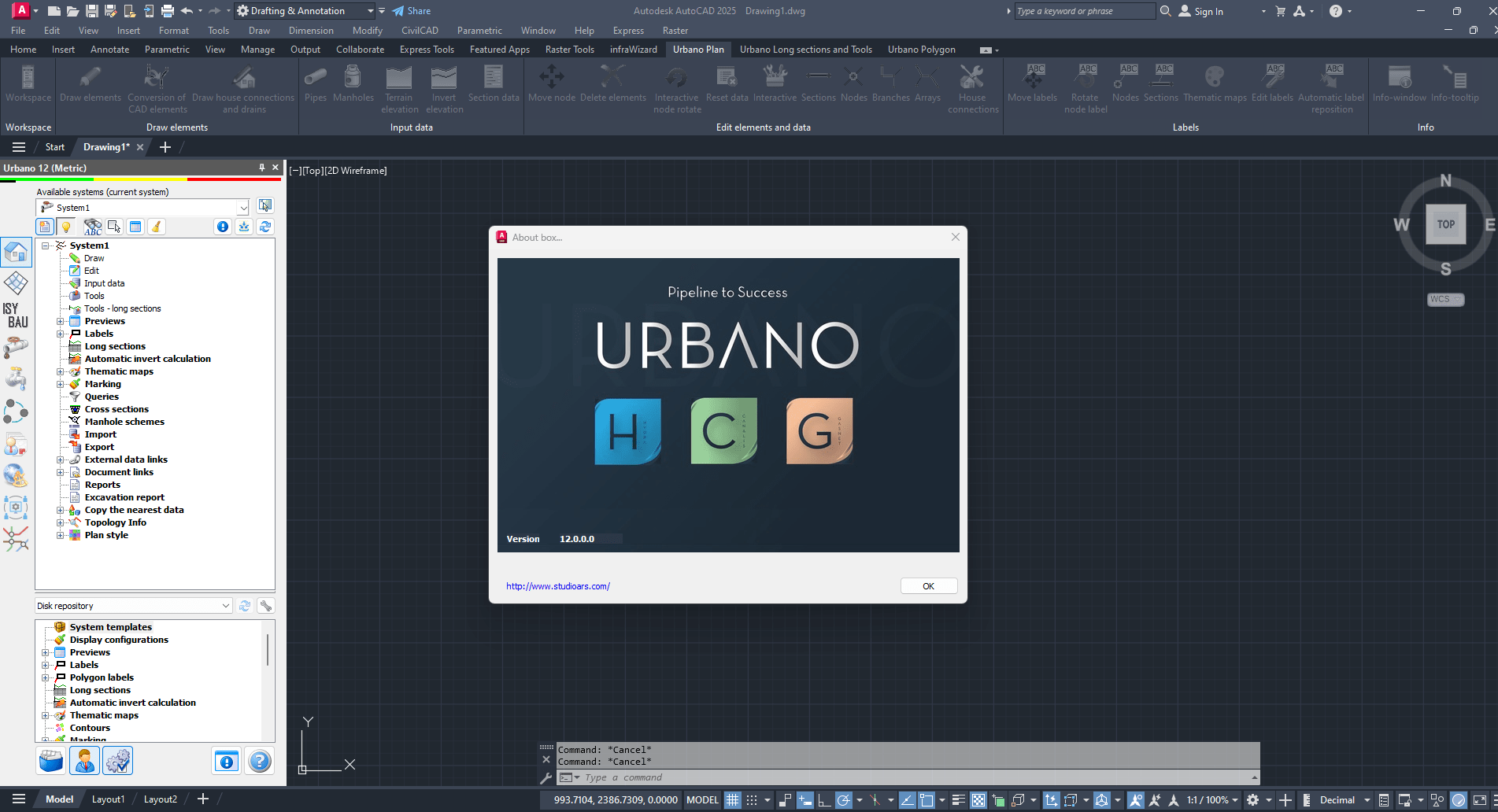
Task: Click the help question mark panel button
Action: [x=259, y=761]
